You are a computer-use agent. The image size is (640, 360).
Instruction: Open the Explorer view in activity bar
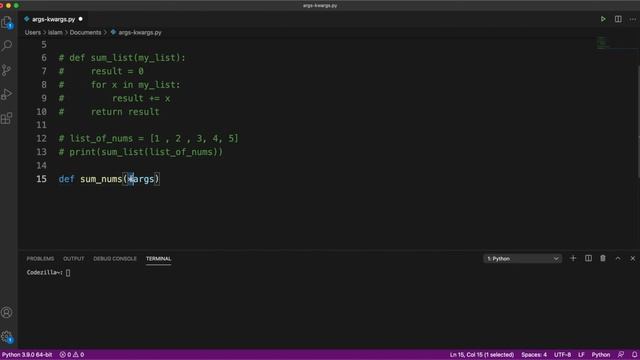click(7, 22)
